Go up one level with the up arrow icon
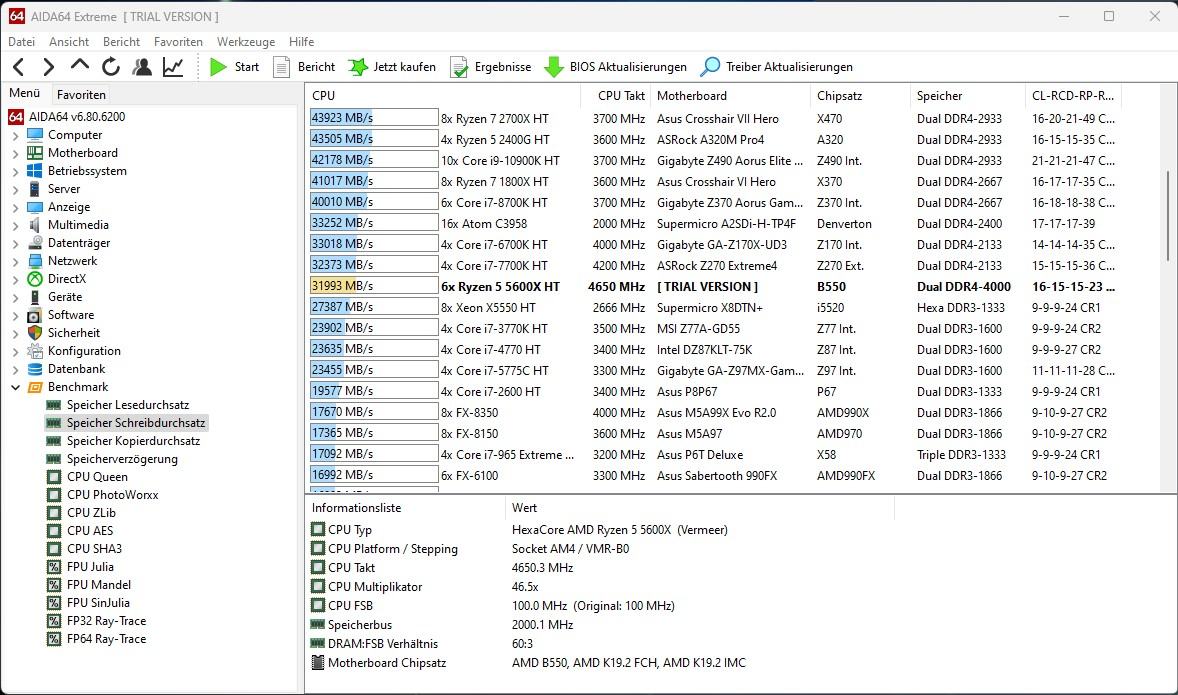This screenshot has width=1178, height=695. click(x=80, y=66)
